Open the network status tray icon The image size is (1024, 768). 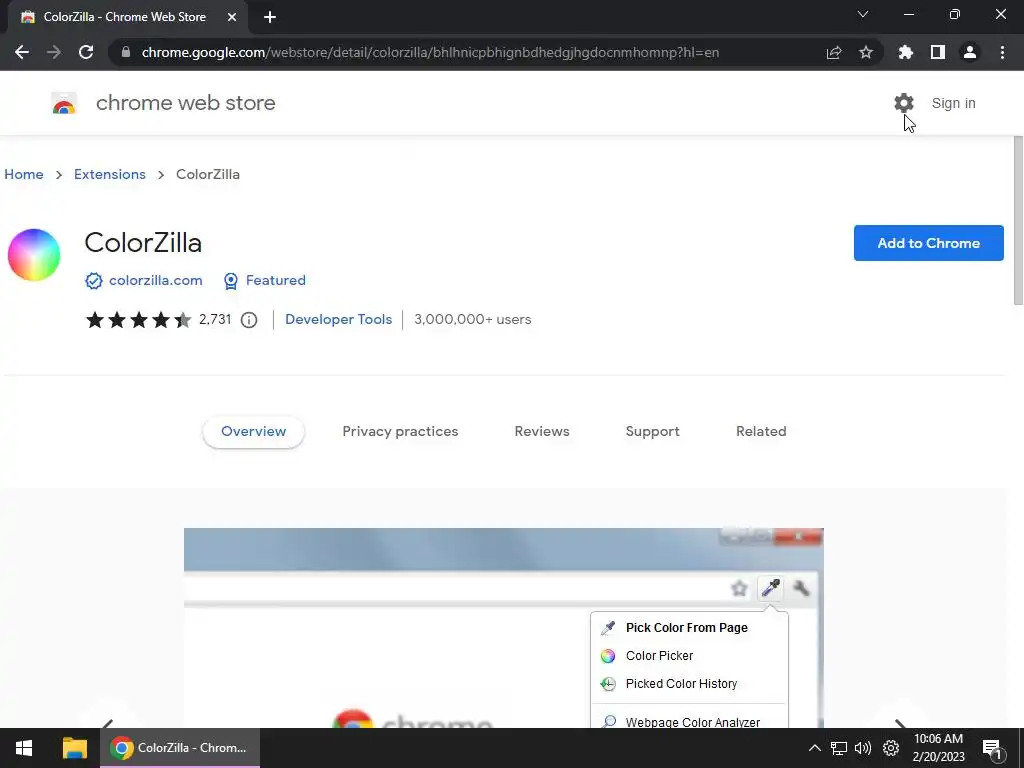839,748
